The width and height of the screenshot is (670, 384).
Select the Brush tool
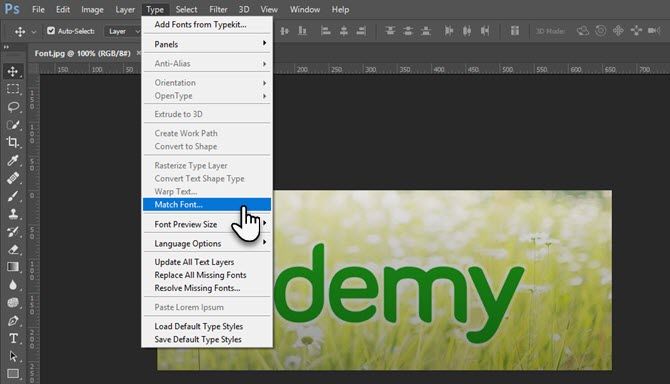click(x=13, y=196)
